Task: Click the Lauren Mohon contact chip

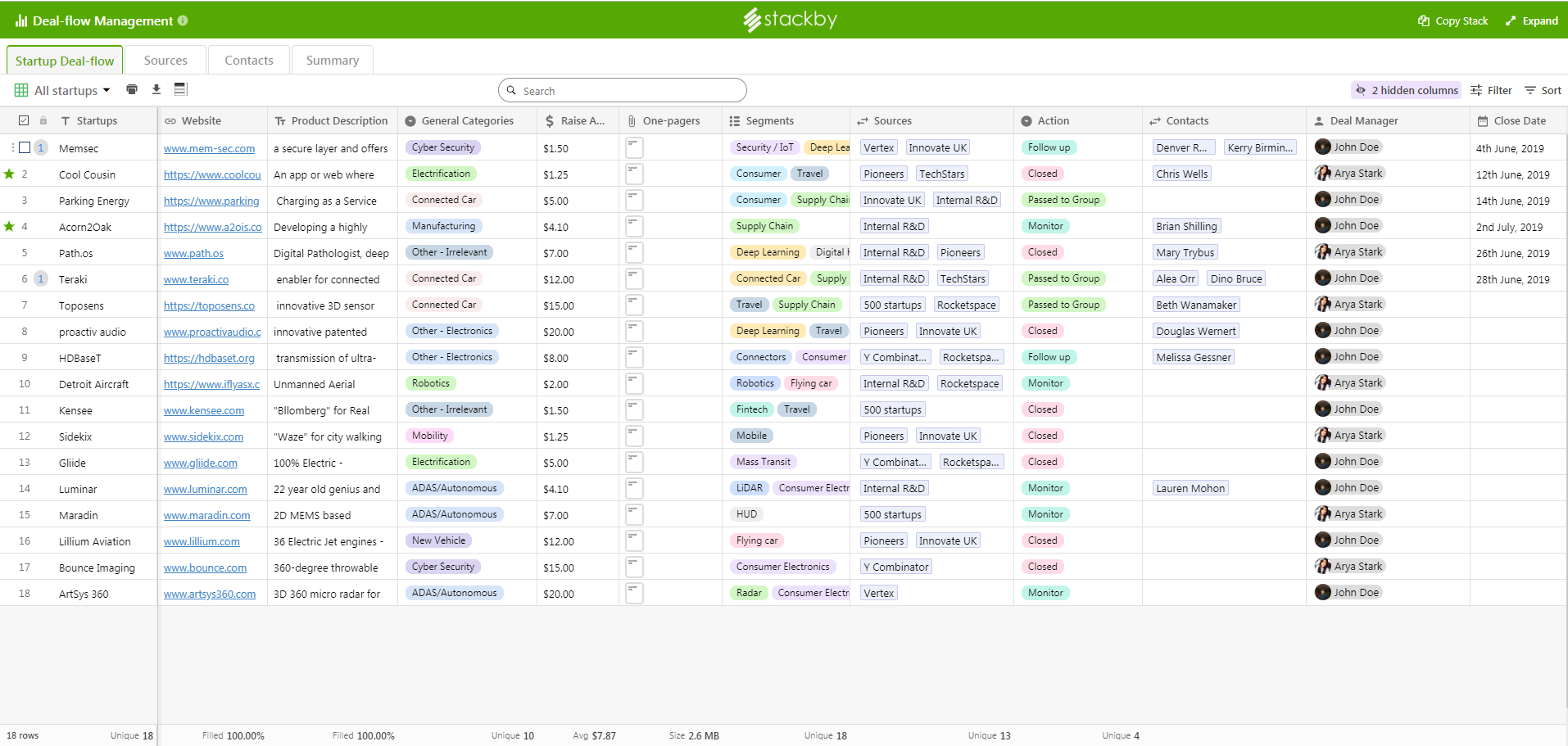Action: [1190, 489]
